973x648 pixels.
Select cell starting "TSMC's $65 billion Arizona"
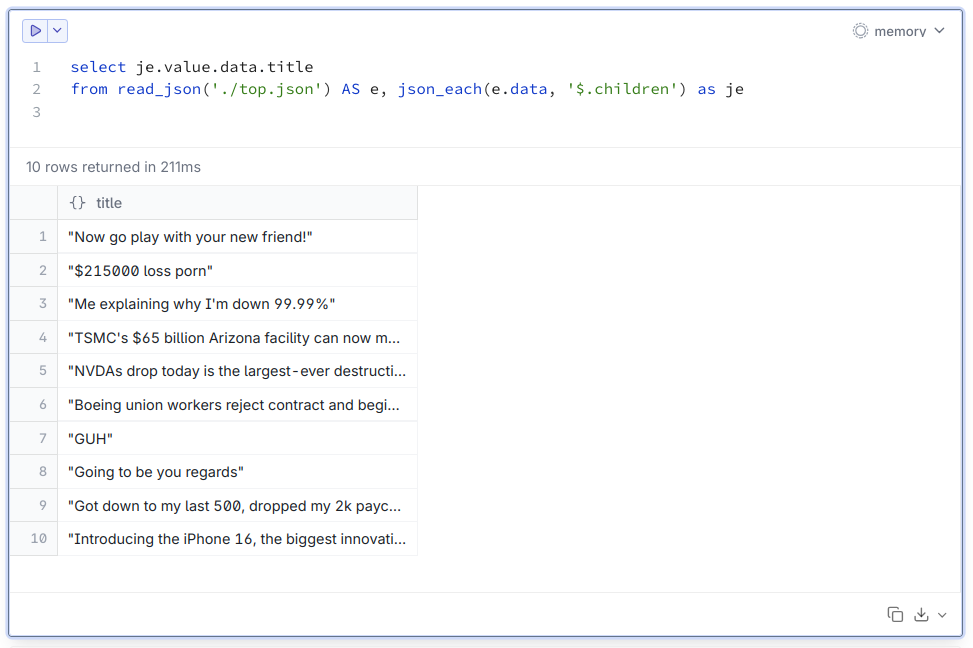(237, 338)
